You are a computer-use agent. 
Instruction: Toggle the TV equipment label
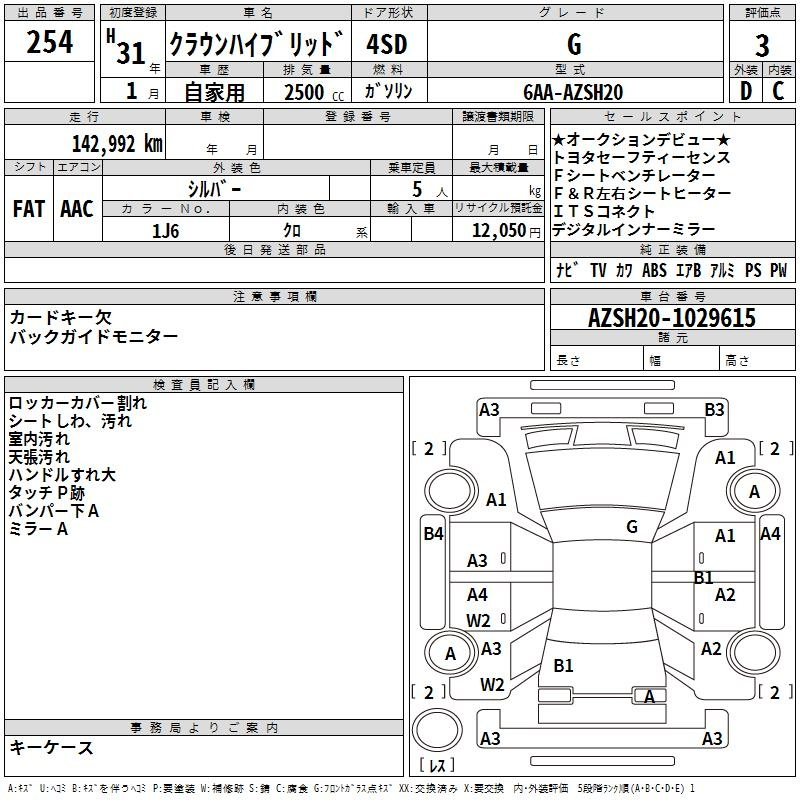(598, 270)
